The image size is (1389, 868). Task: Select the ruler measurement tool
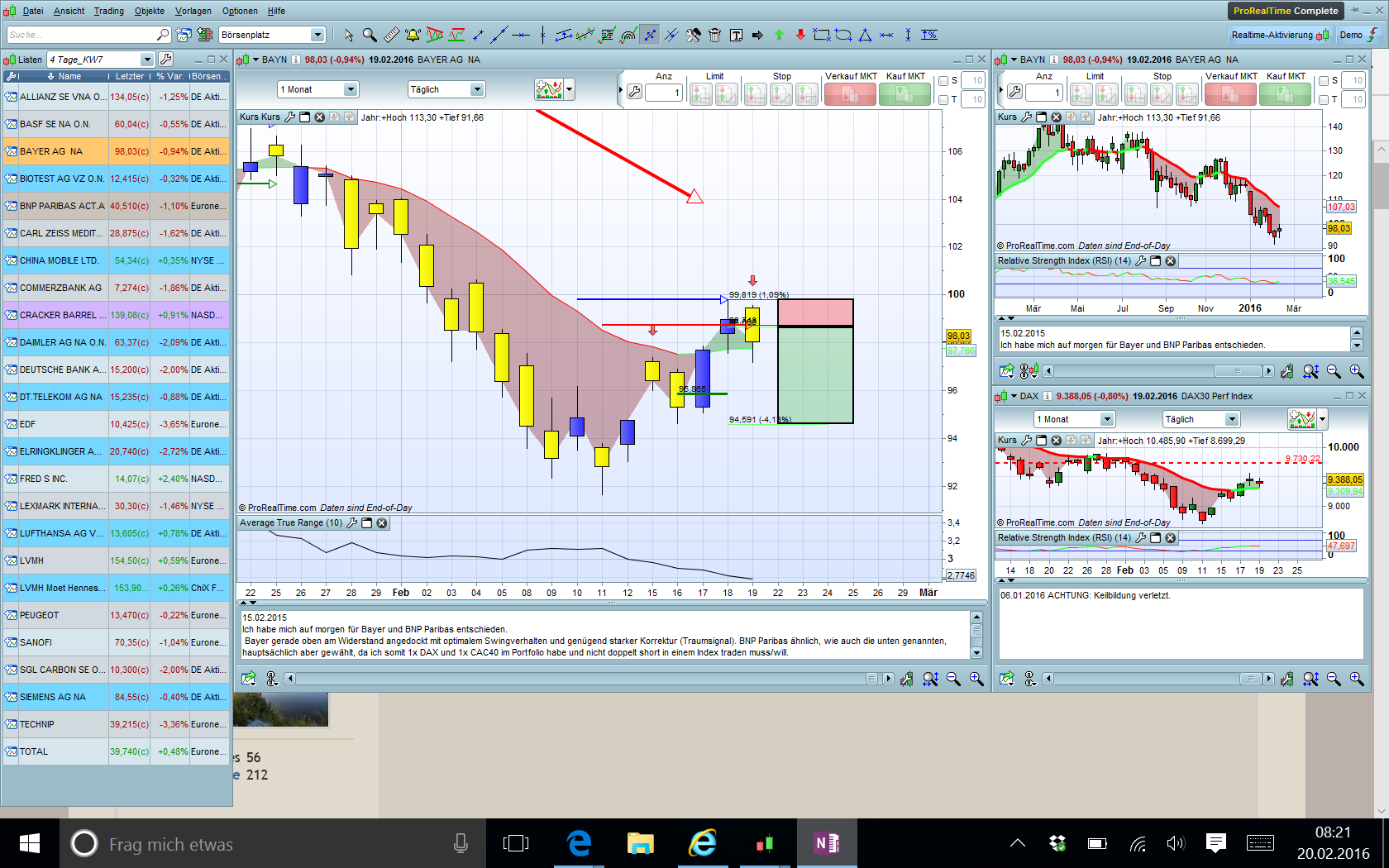(391, 35)
